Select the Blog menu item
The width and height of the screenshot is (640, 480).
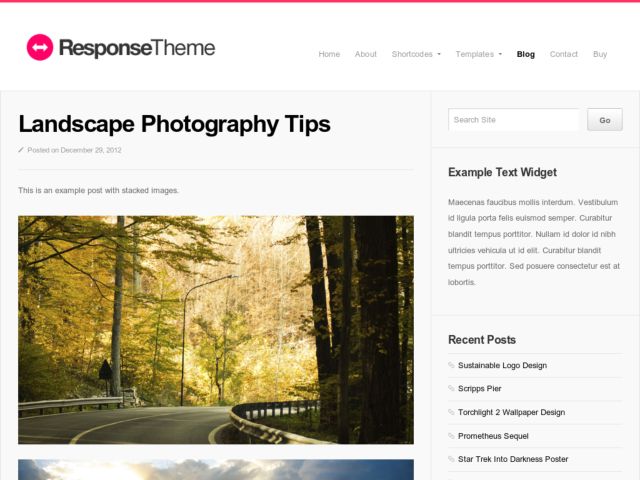point(526,54)
